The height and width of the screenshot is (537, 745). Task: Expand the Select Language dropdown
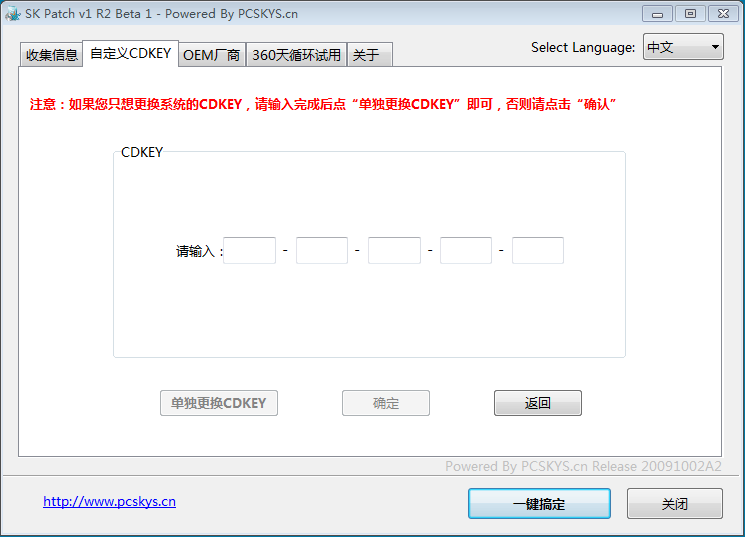coord(683,47)
